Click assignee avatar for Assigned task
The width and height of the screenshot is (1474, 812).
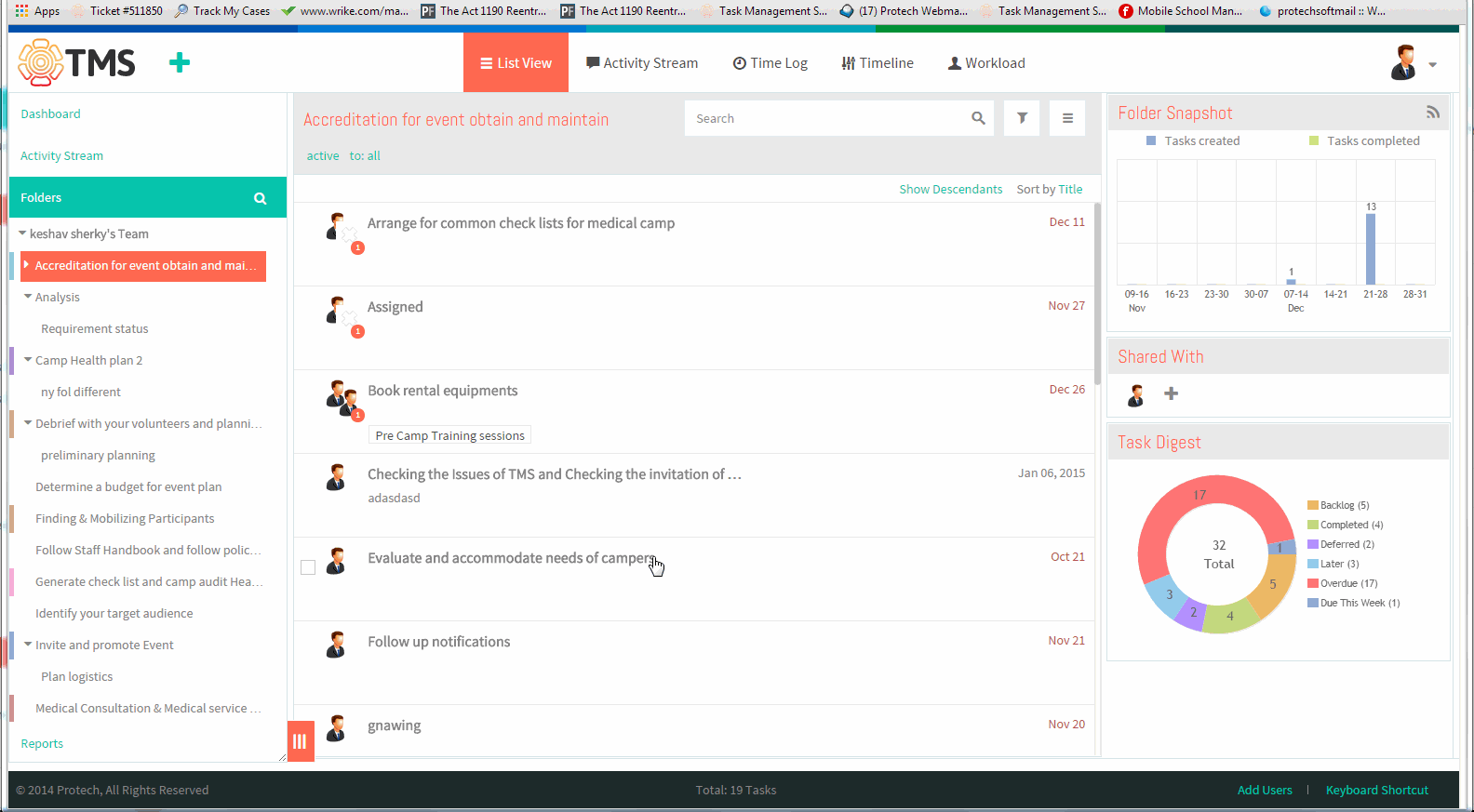[336, 310]
